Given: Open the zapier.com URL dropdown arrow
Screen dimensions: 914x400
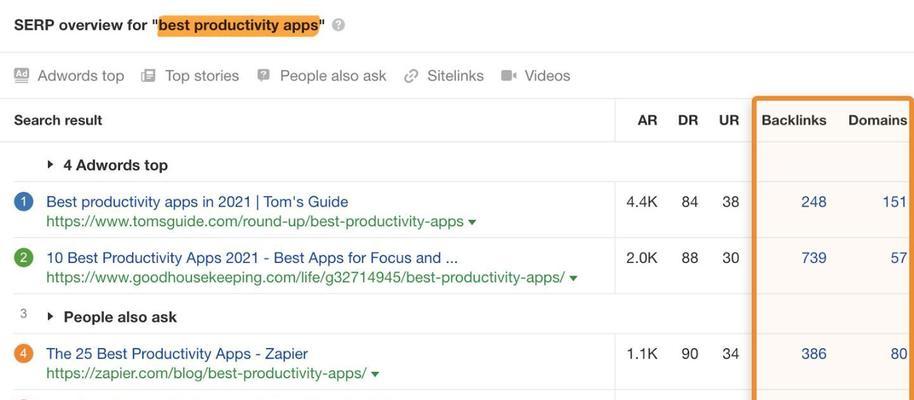Looking at the screenshot, I should (x=375, y=374).
